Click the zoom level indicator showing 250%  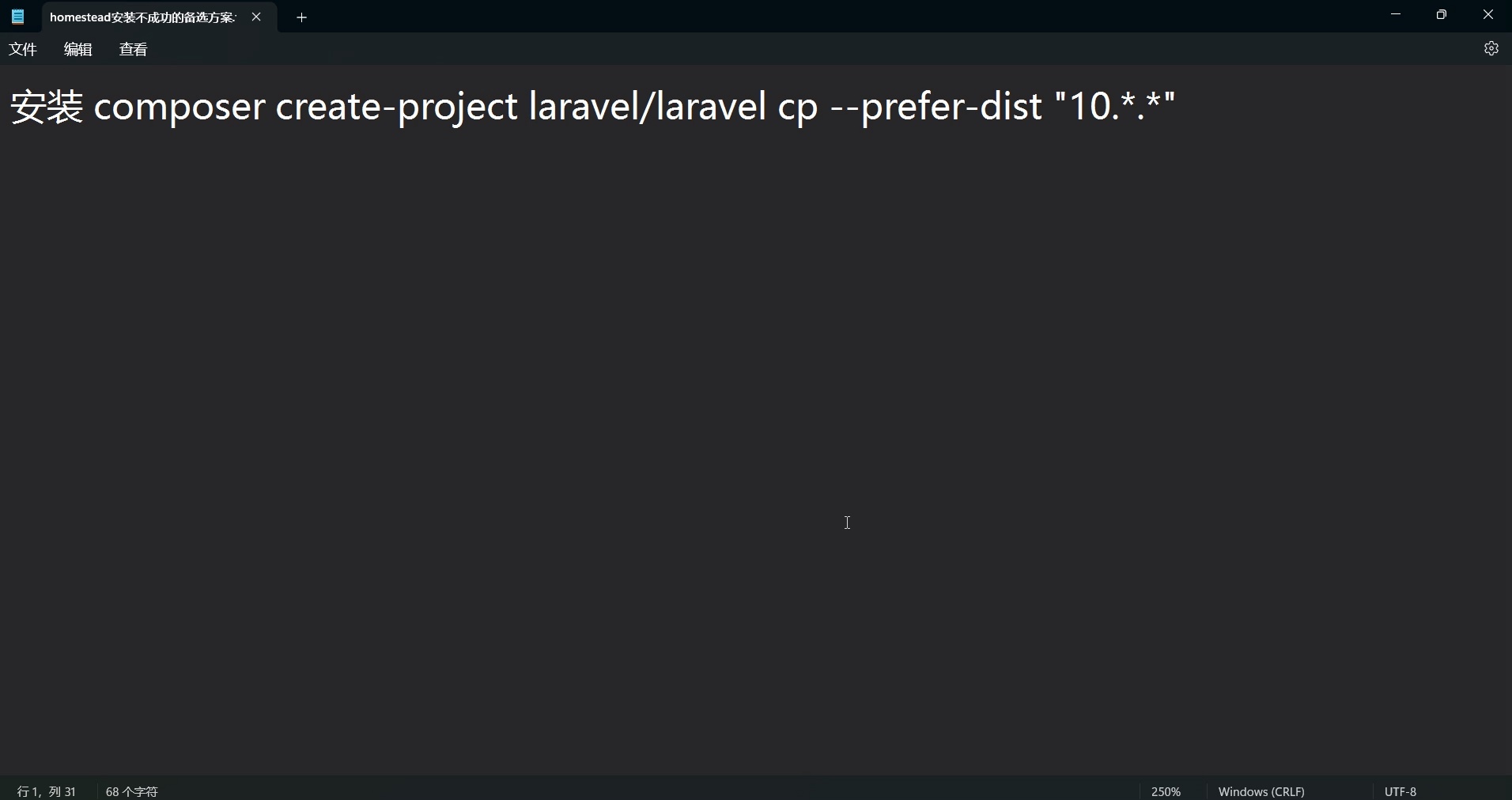(1166, 791)
